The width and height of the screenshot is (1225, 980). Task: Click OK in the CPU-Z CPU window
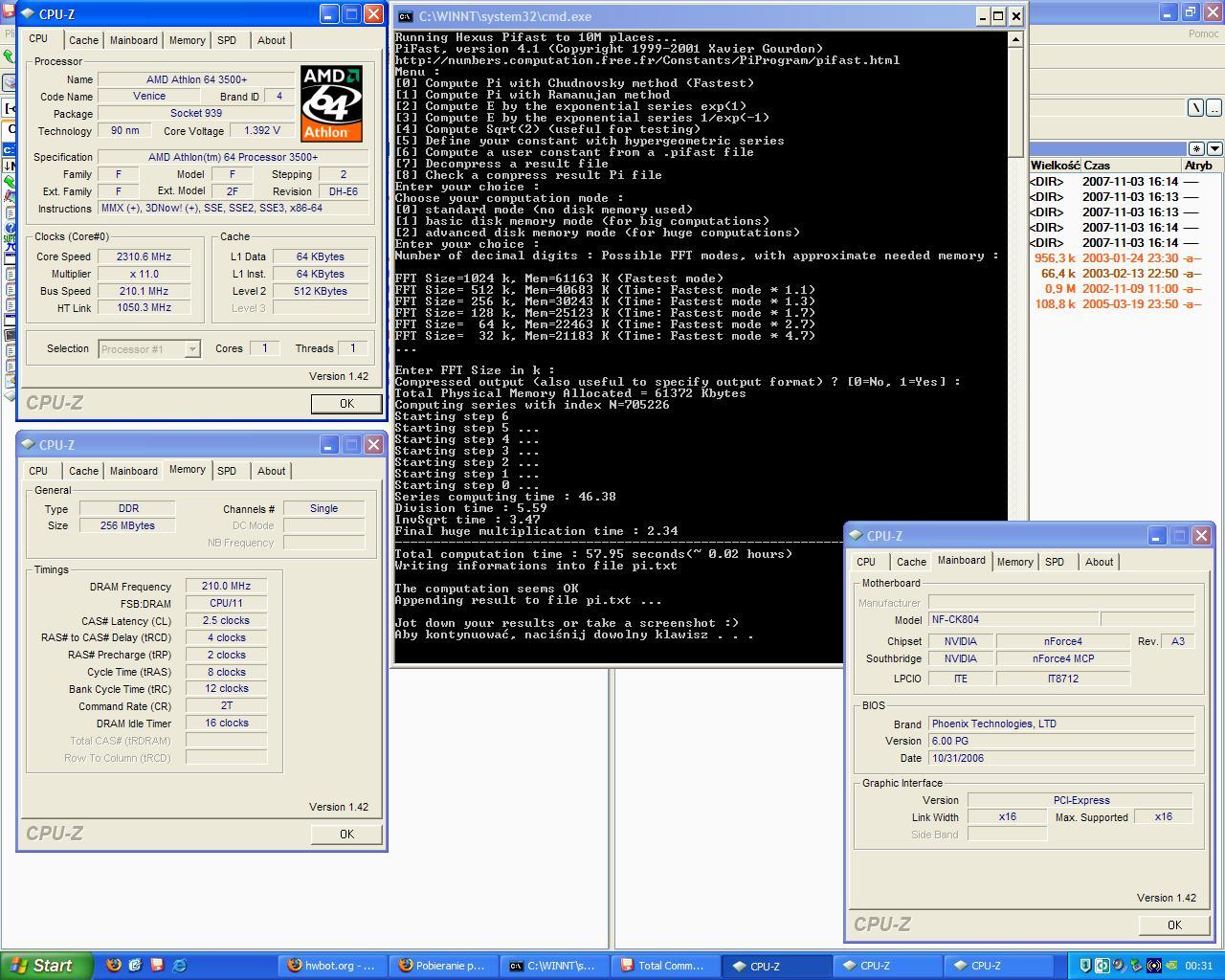point(346,404)
